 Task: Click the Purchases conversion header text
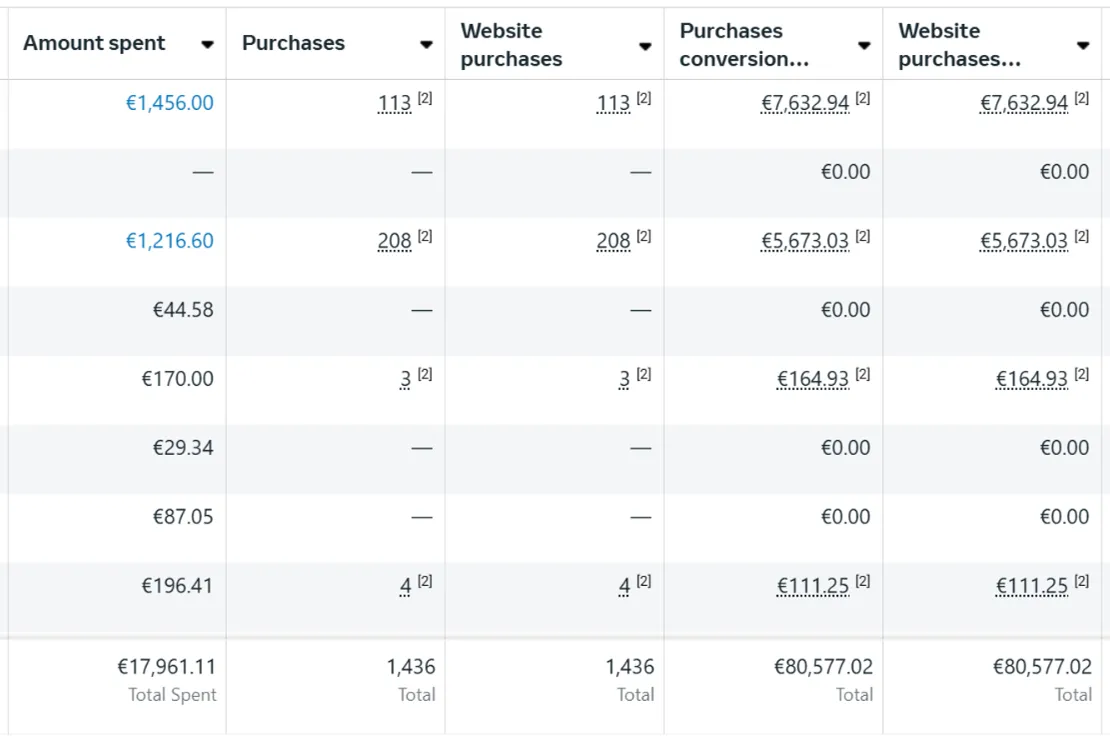[744, 45]
